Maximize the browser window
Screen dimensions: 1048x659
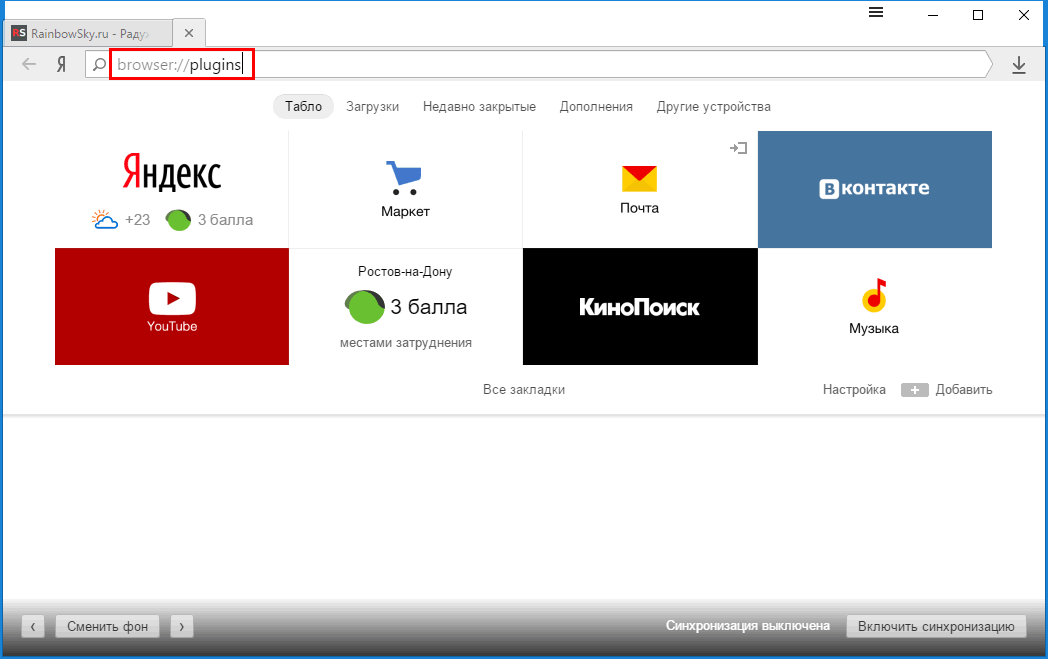click(x=978, y=15)
